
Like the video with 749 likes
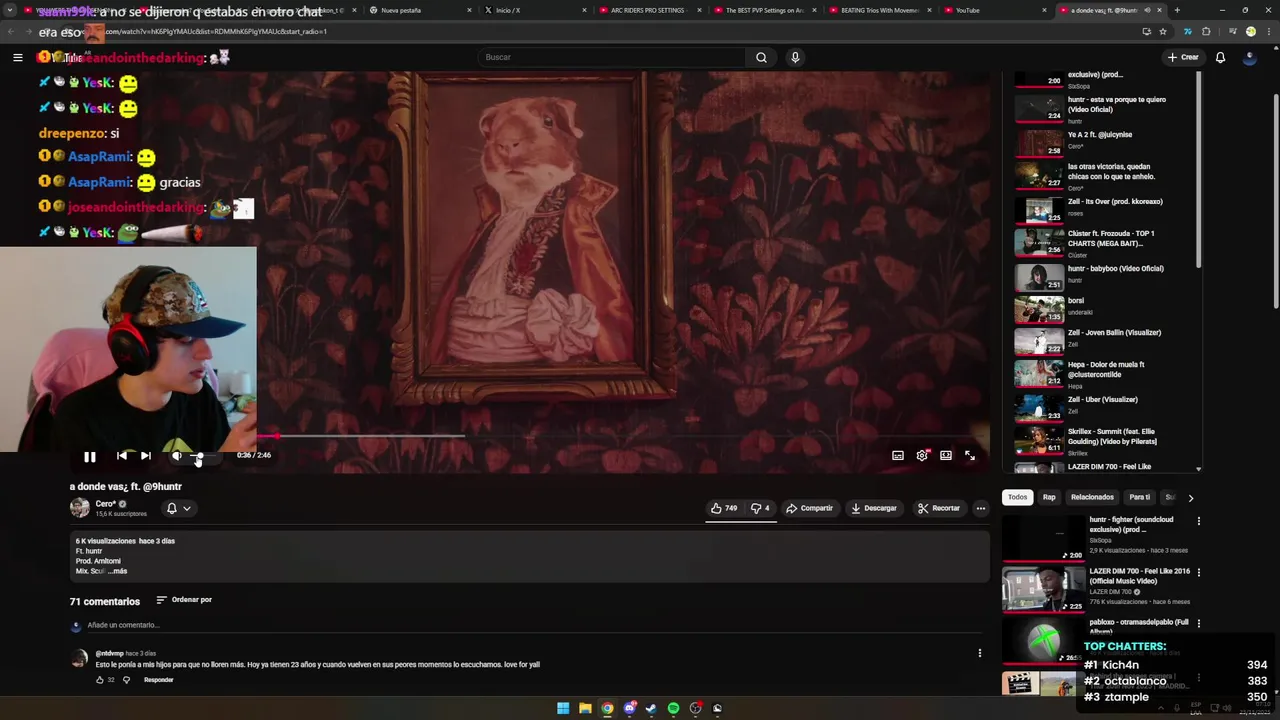tap(724, 508)
